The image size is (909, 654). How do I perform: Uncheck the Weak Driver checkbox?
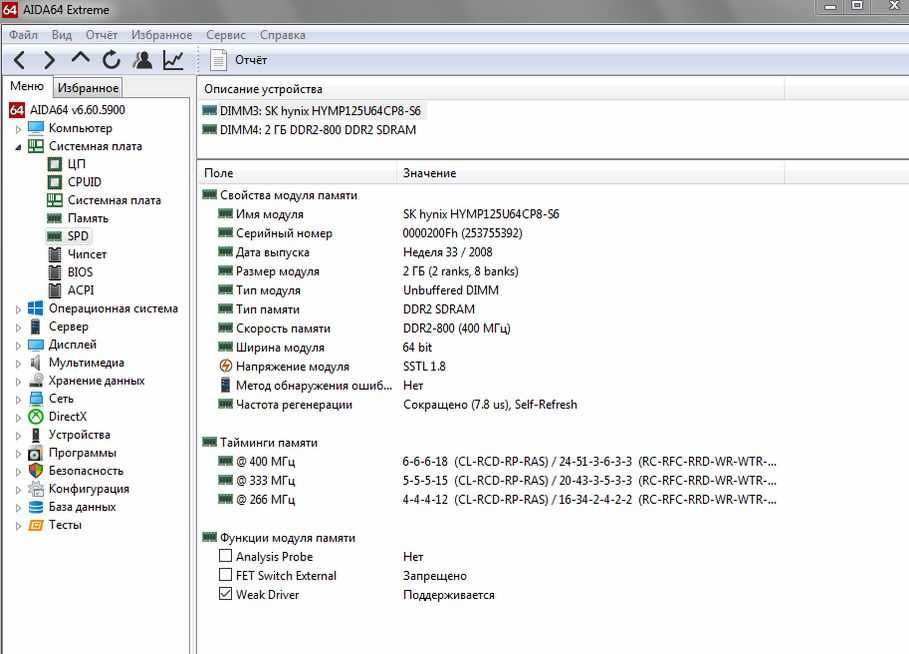(226, 594)
